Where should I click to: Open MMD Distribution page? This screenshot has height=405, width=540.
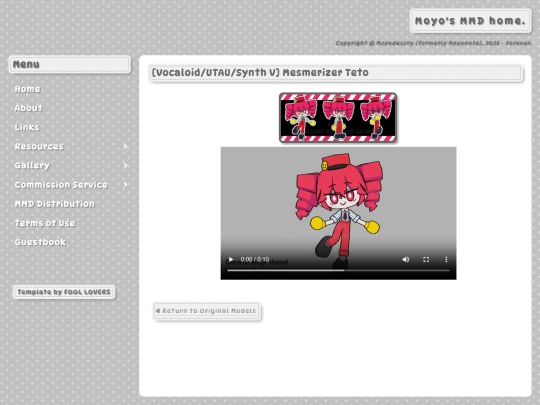click(54, 204)
